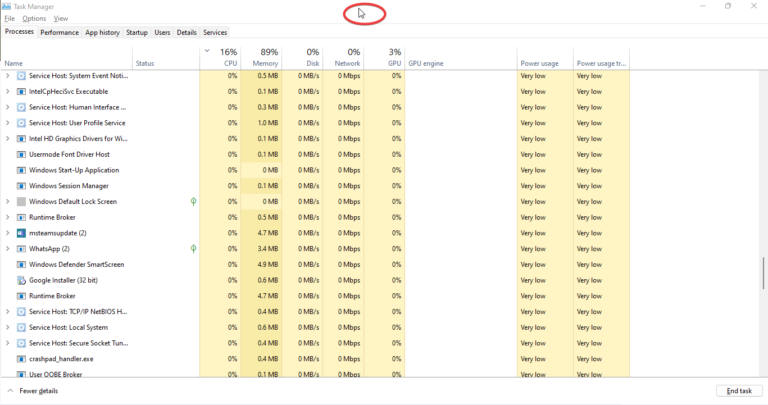Switch to the Performance tab
The width and height of the screenshot is (768, 405).
[x=59, y=32]
